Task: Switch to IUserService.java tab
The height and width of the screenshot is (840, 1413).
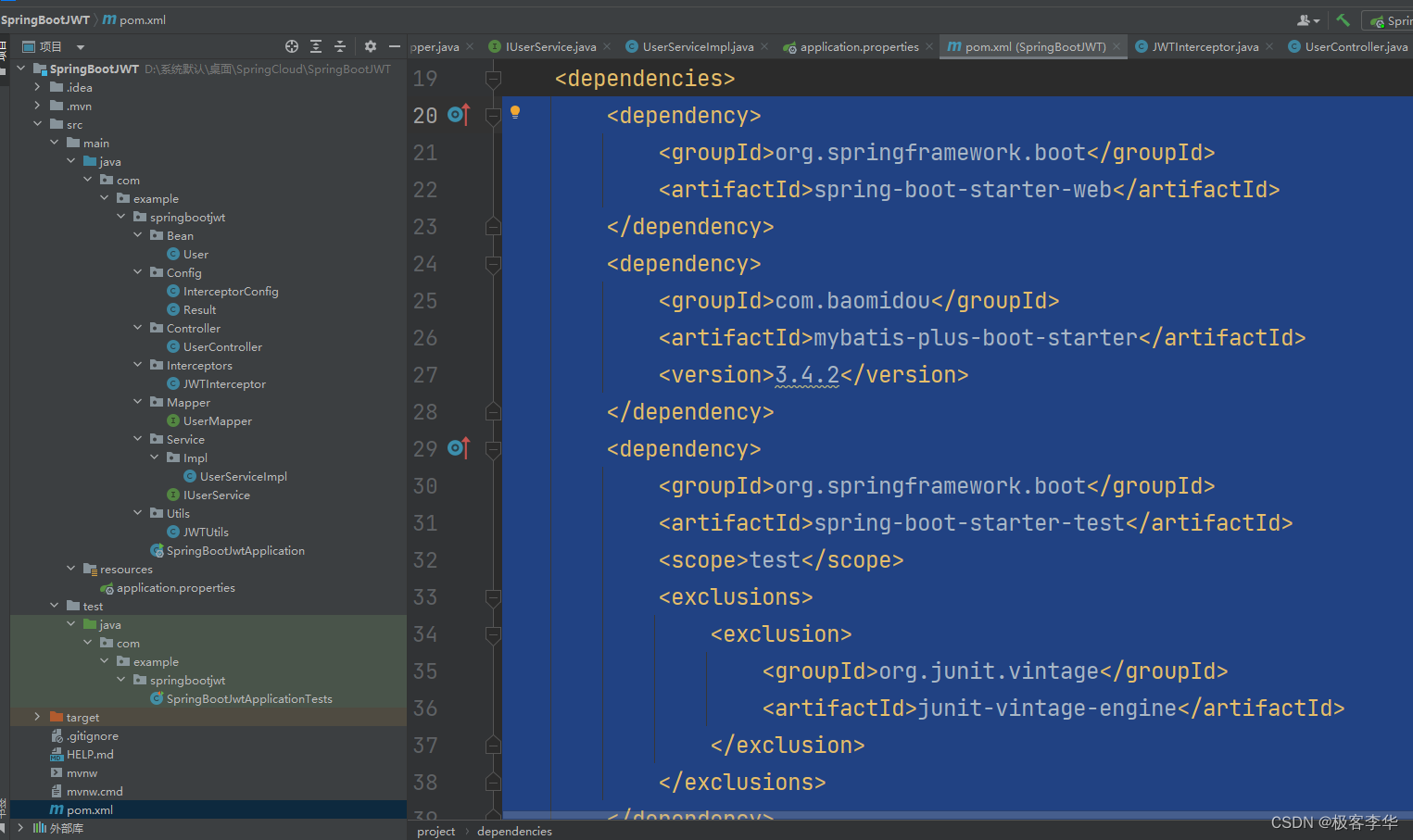Action: [x=550, y=46]
